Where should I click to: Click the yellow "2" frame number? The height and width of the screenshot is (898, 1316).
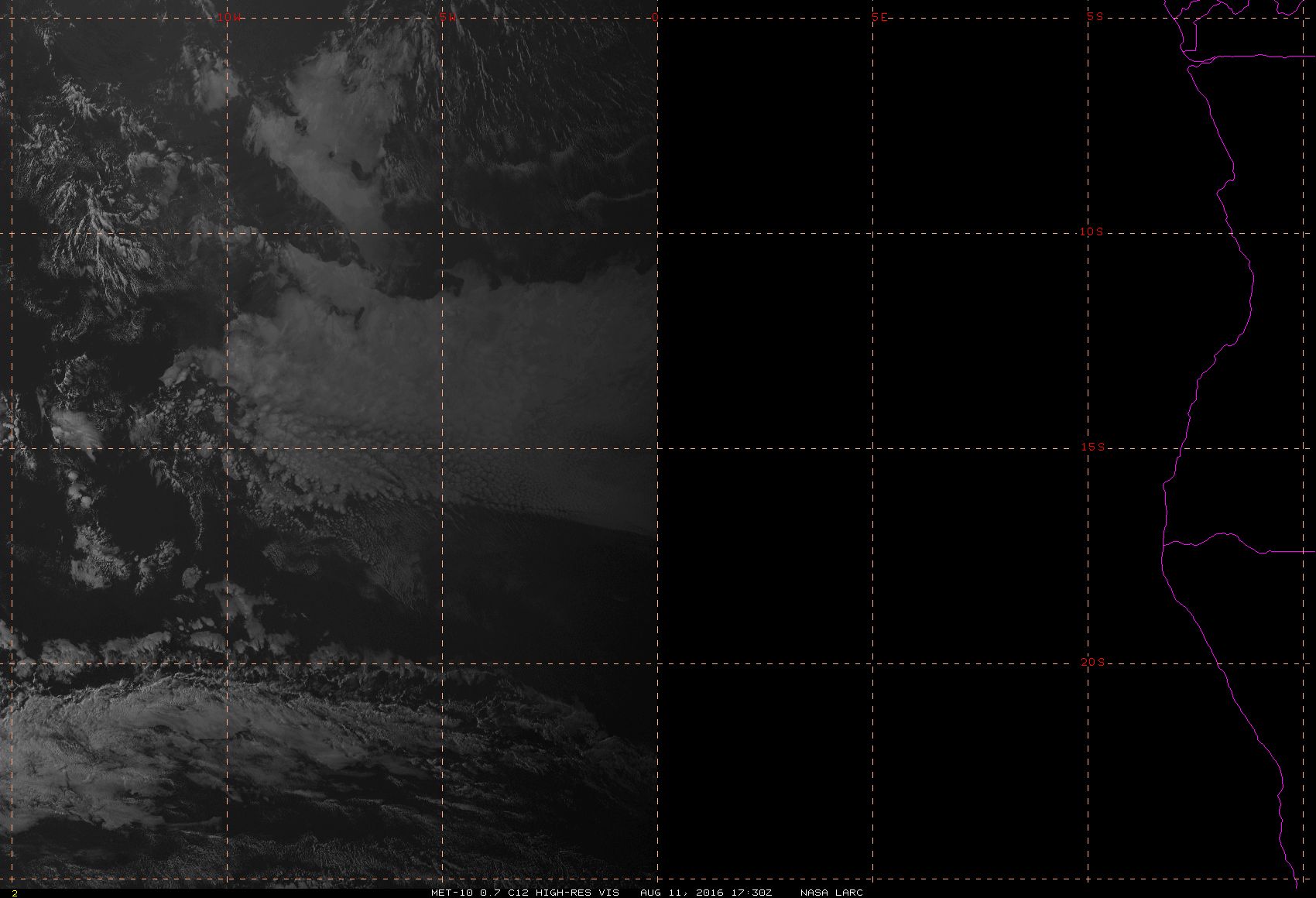tap(15, 893)
